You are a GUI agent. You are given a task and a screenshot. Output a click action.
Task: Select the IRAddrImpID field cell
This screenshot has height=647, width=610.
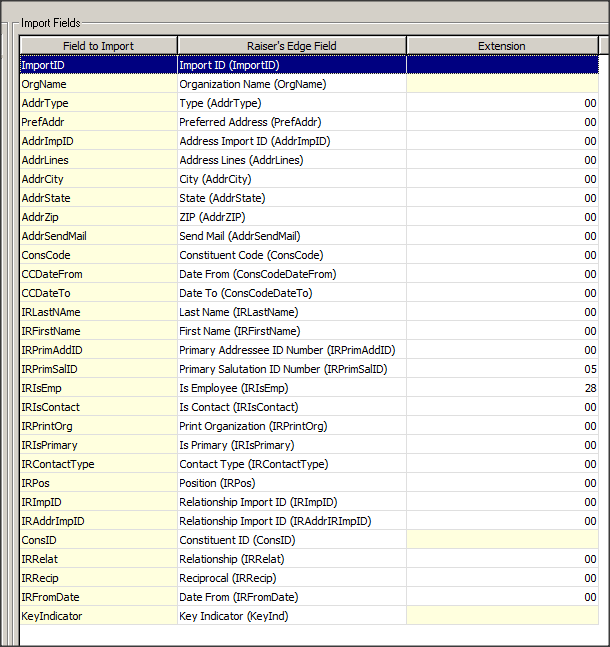[x=99, y=521]
